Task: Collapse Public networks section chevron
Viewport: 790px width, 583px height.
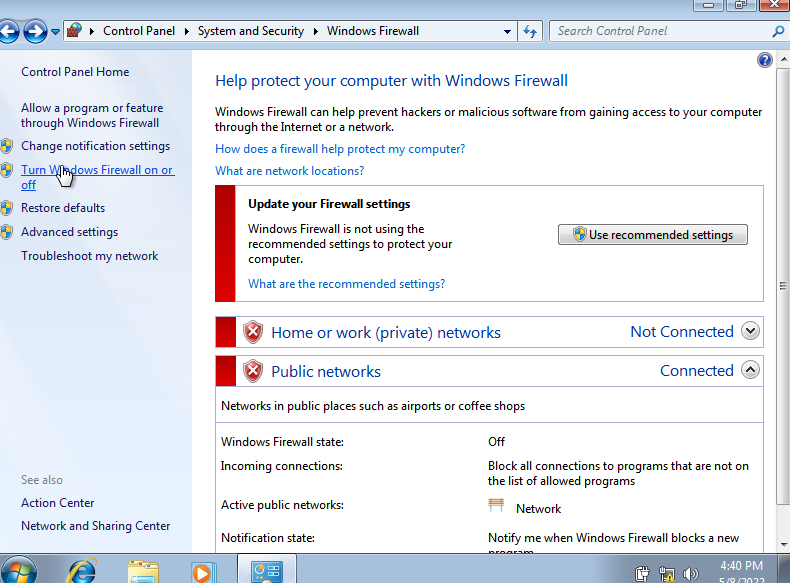Action: pos(750,370)
